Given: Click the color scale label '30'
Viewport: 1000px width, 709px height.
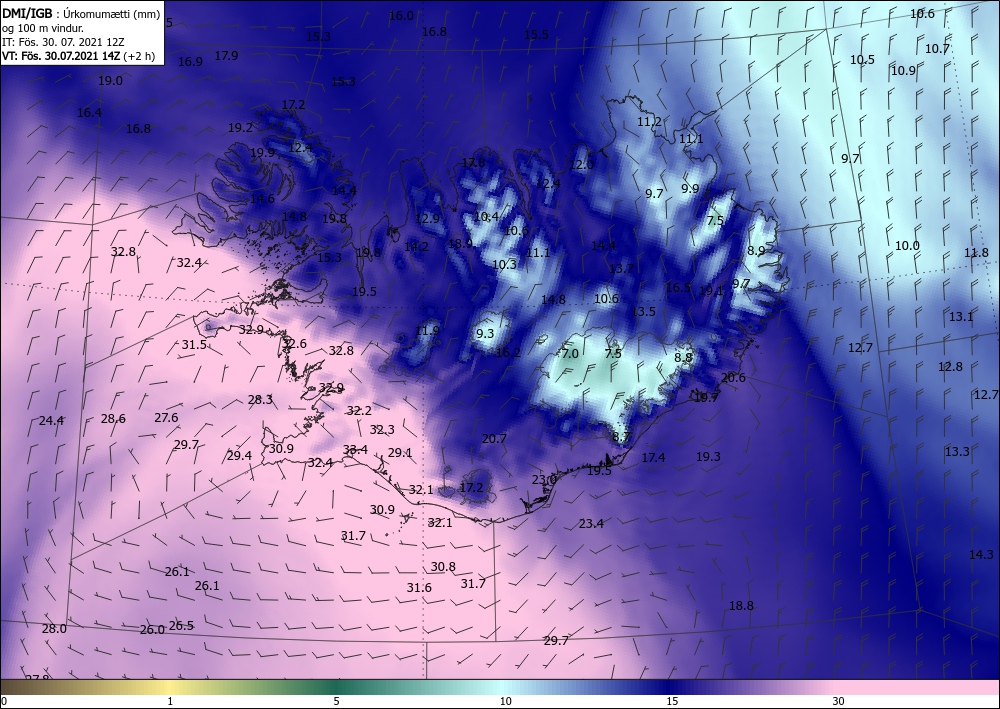Looking at the screenshot, I should (x=839, y=702).
